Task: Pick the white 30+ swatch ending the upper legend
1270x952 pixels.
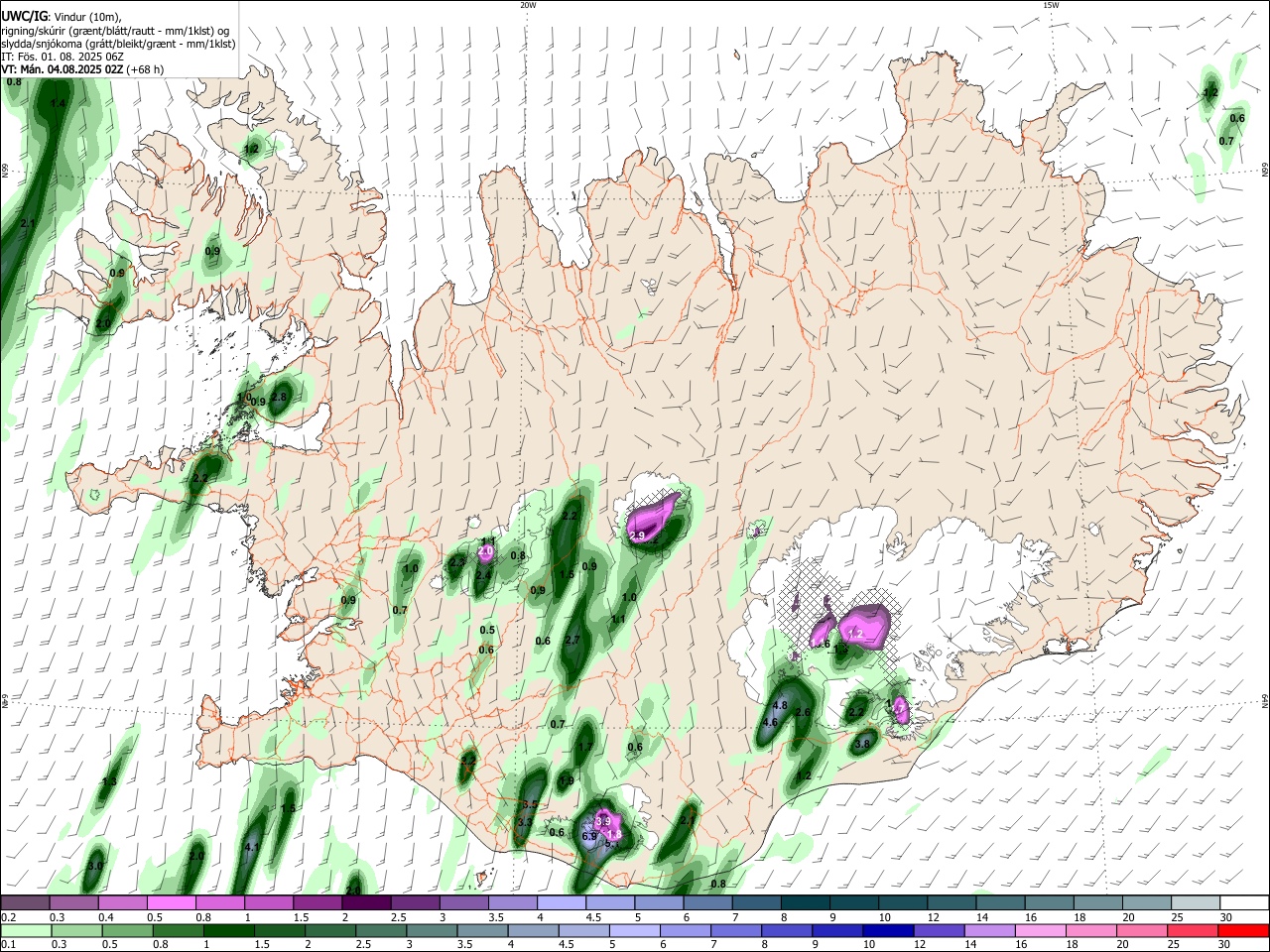Action: point(1245,903)
